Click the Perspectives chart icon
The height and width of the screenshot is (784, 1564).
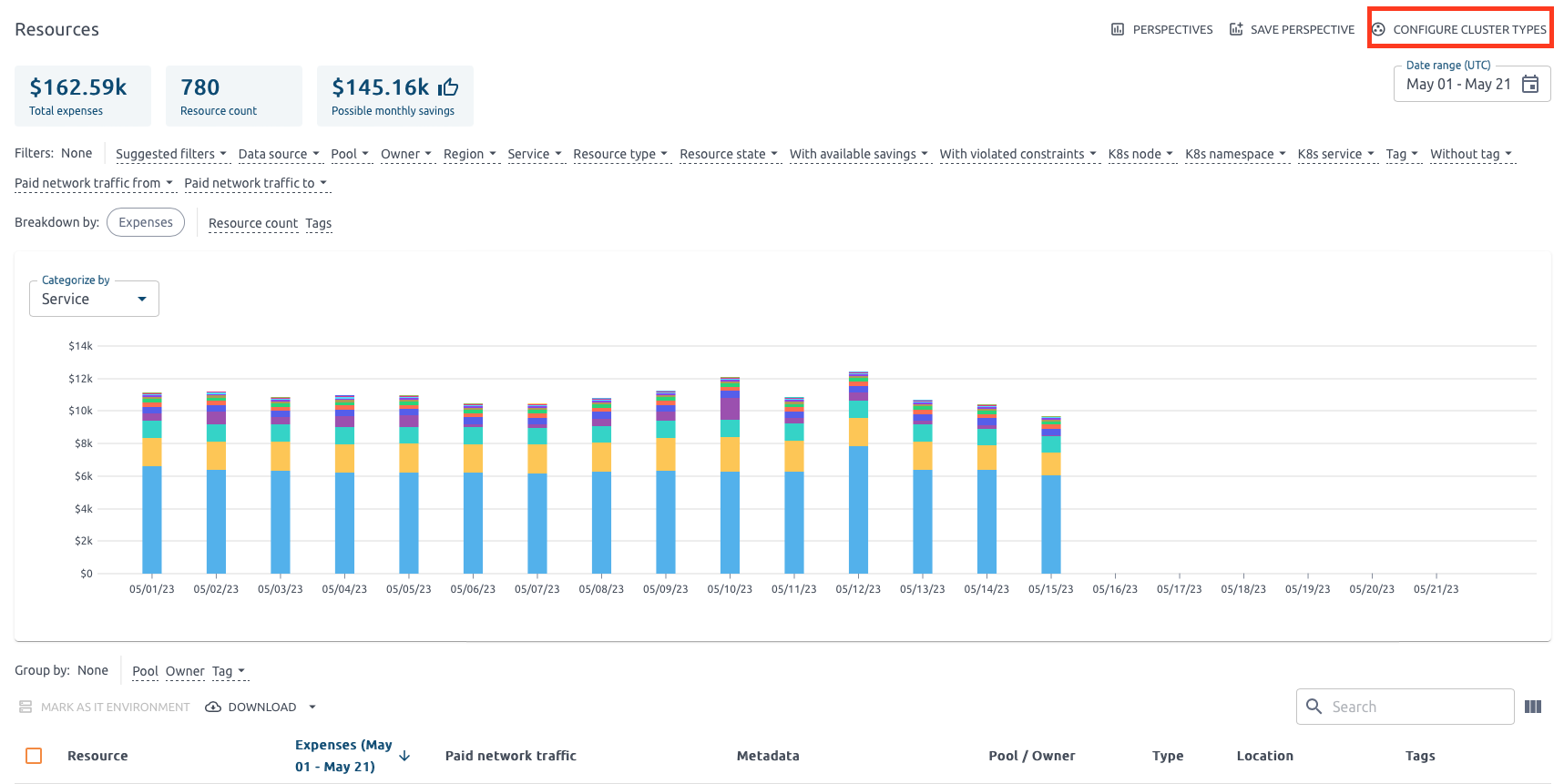1118,29
